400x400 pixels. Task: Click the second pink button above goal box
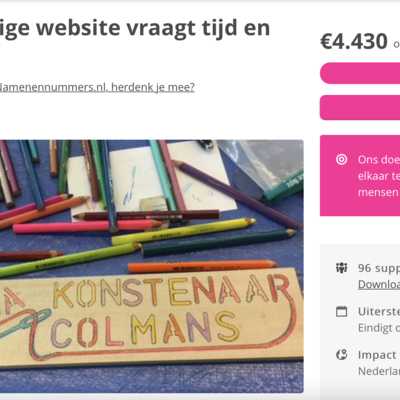pos(360,107)
